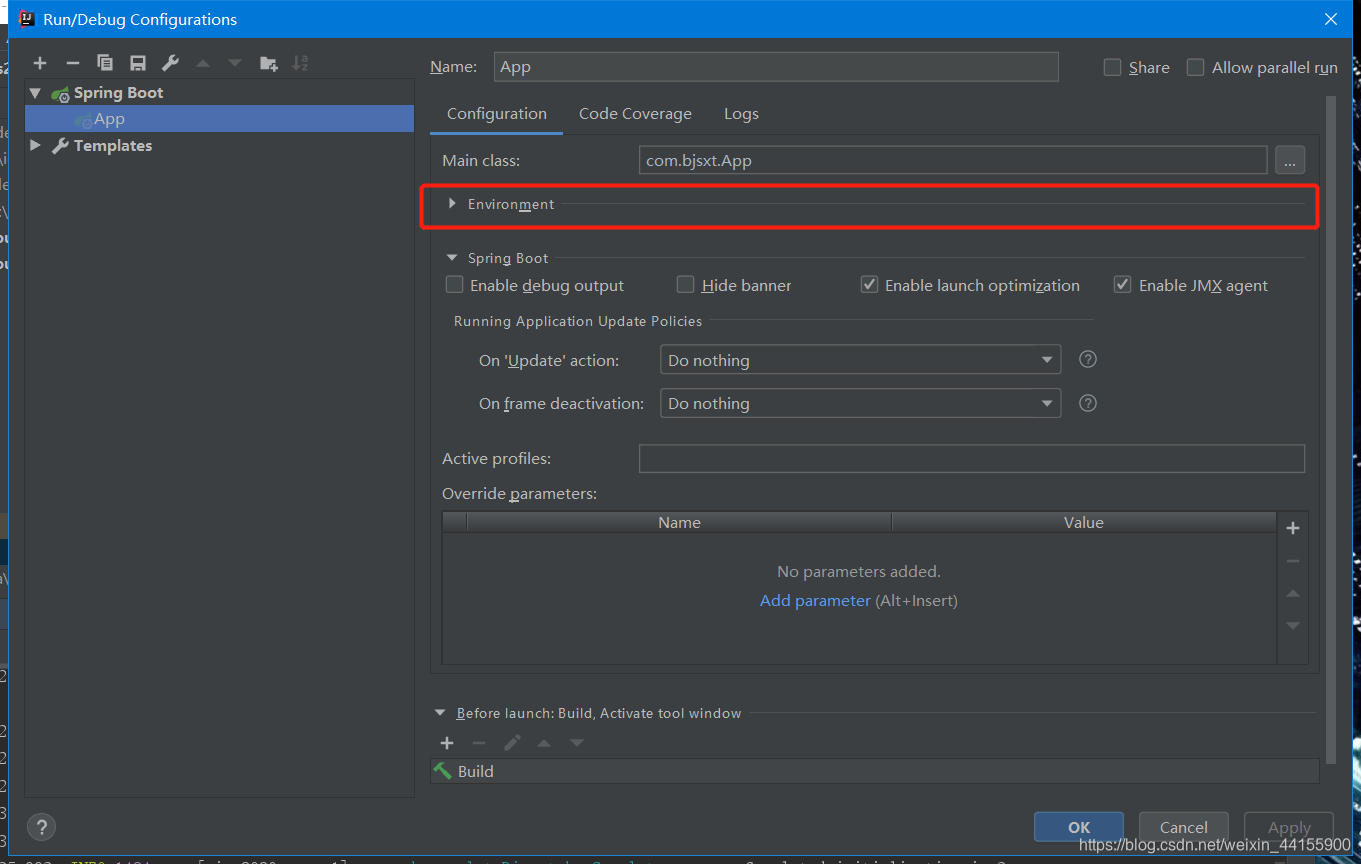Click the IntelliJ logo in title bar

pyautogui.click(x=27, y=19)
